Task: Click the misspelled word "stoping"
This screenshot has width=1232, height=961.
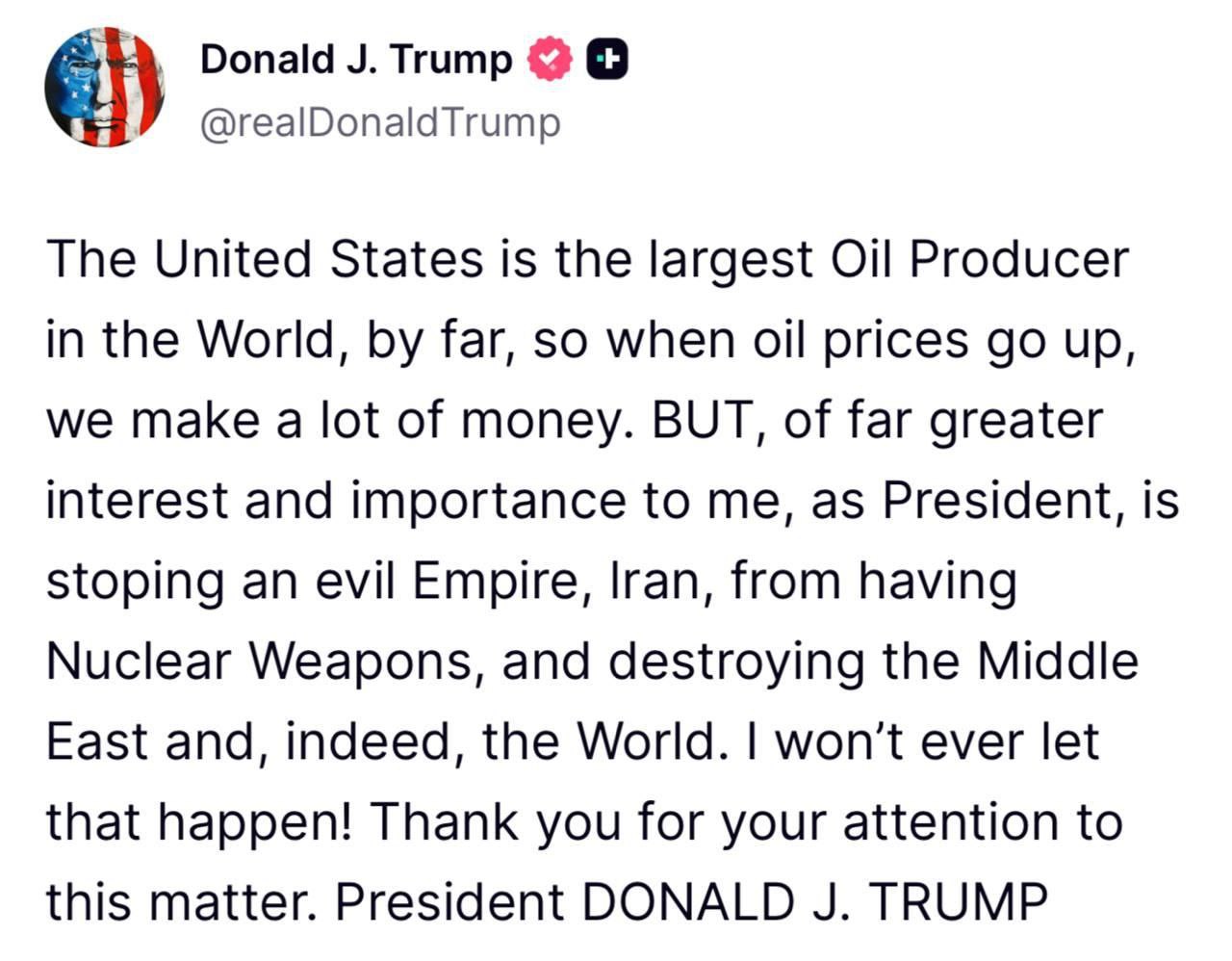Action: point(135,582)
